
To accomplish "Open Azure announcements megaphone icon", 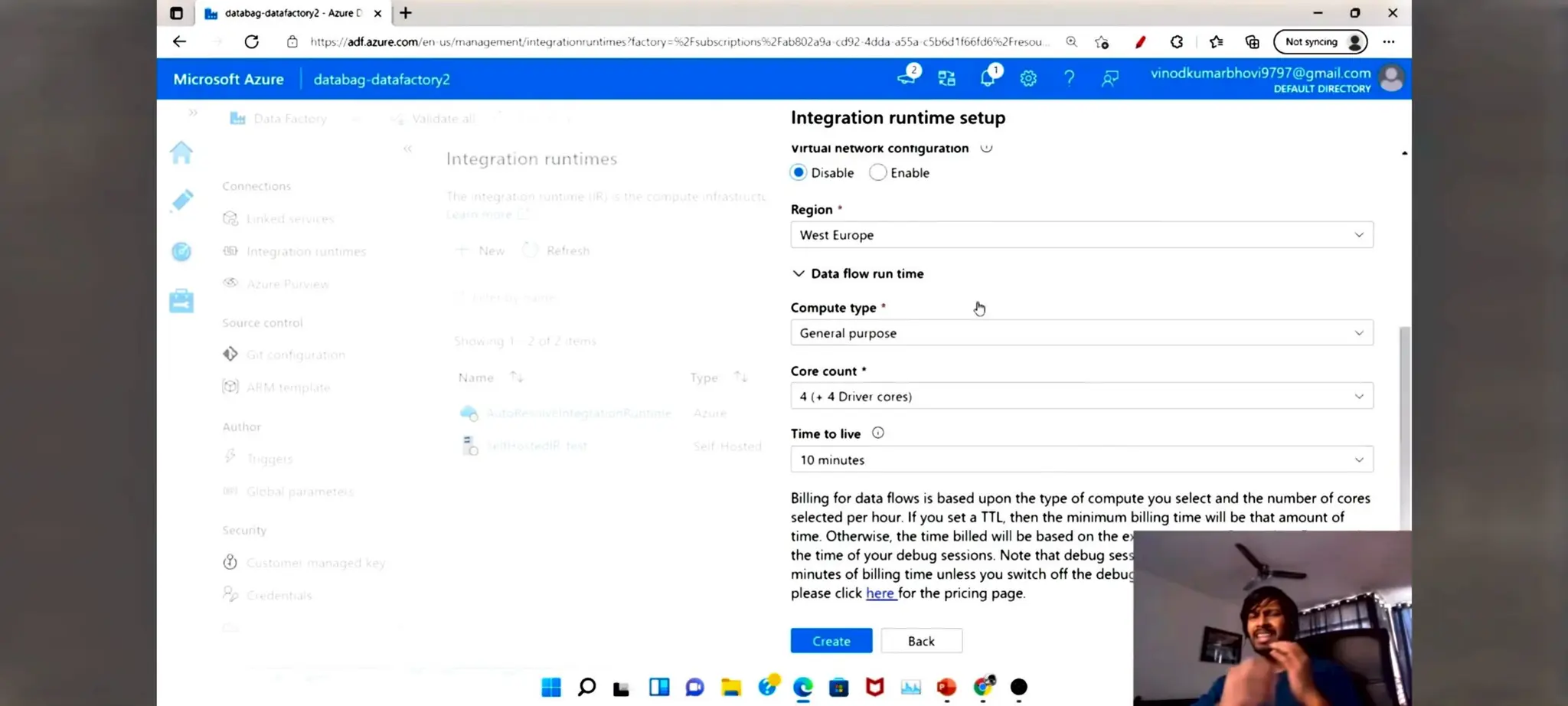I will click(908, 77).
